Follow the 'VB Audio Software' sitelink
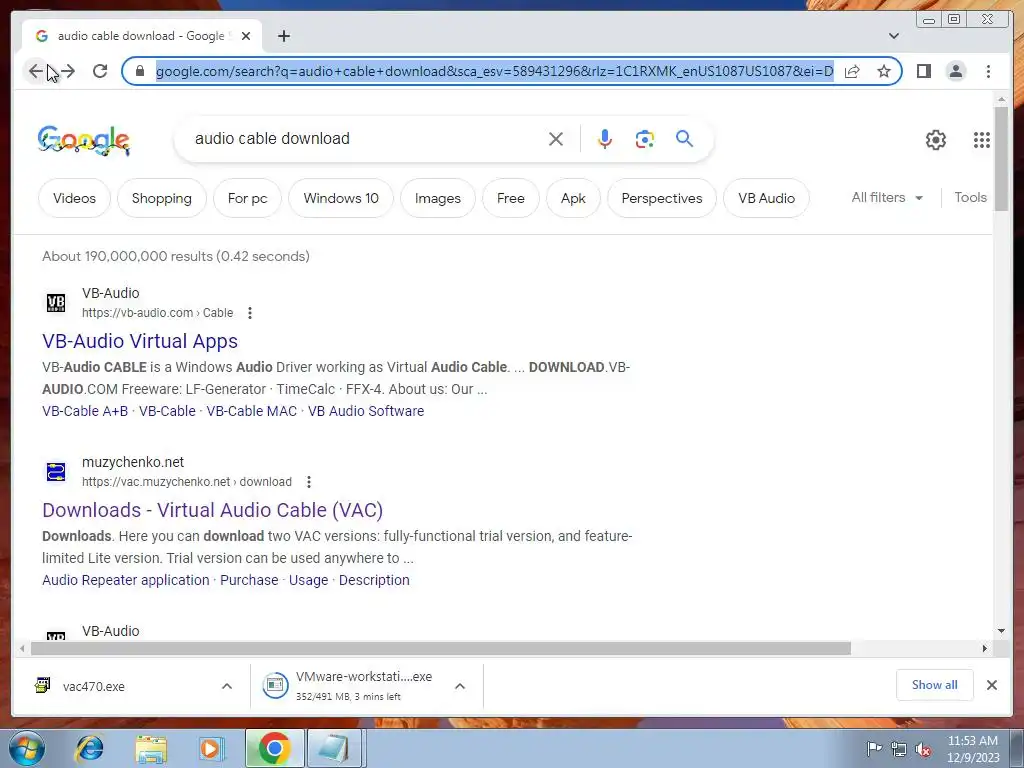Viewport: 1024px width, 768px height. 366,411
